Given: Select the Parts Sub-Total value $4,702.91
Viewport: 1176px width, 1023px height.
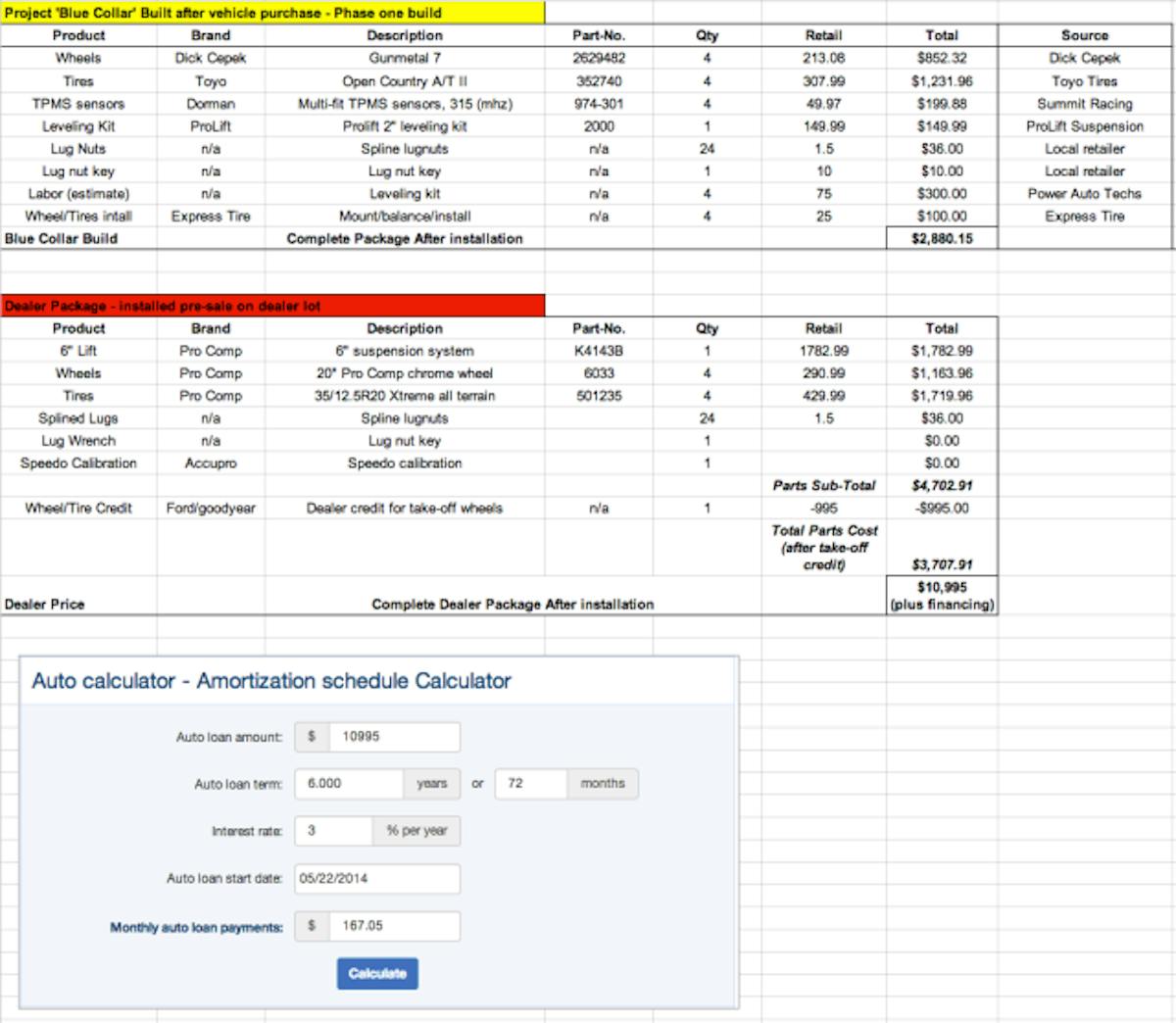Looking at the screenshot, I should tap(942, 485).
